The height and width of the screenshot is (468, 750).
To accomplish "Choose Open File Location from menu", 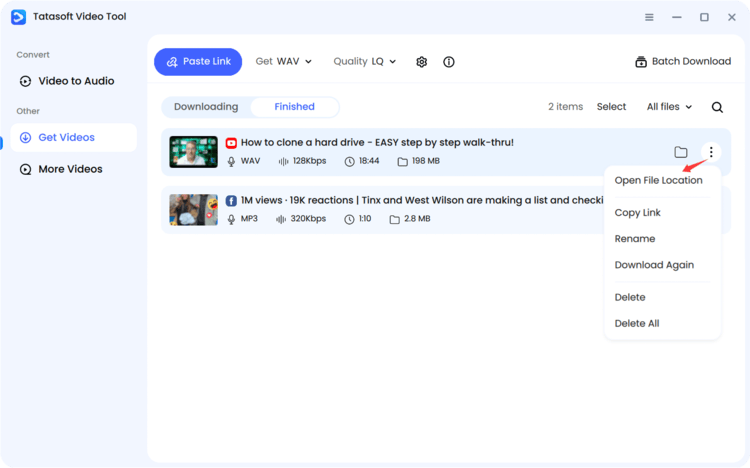I will tap(659, 180).
